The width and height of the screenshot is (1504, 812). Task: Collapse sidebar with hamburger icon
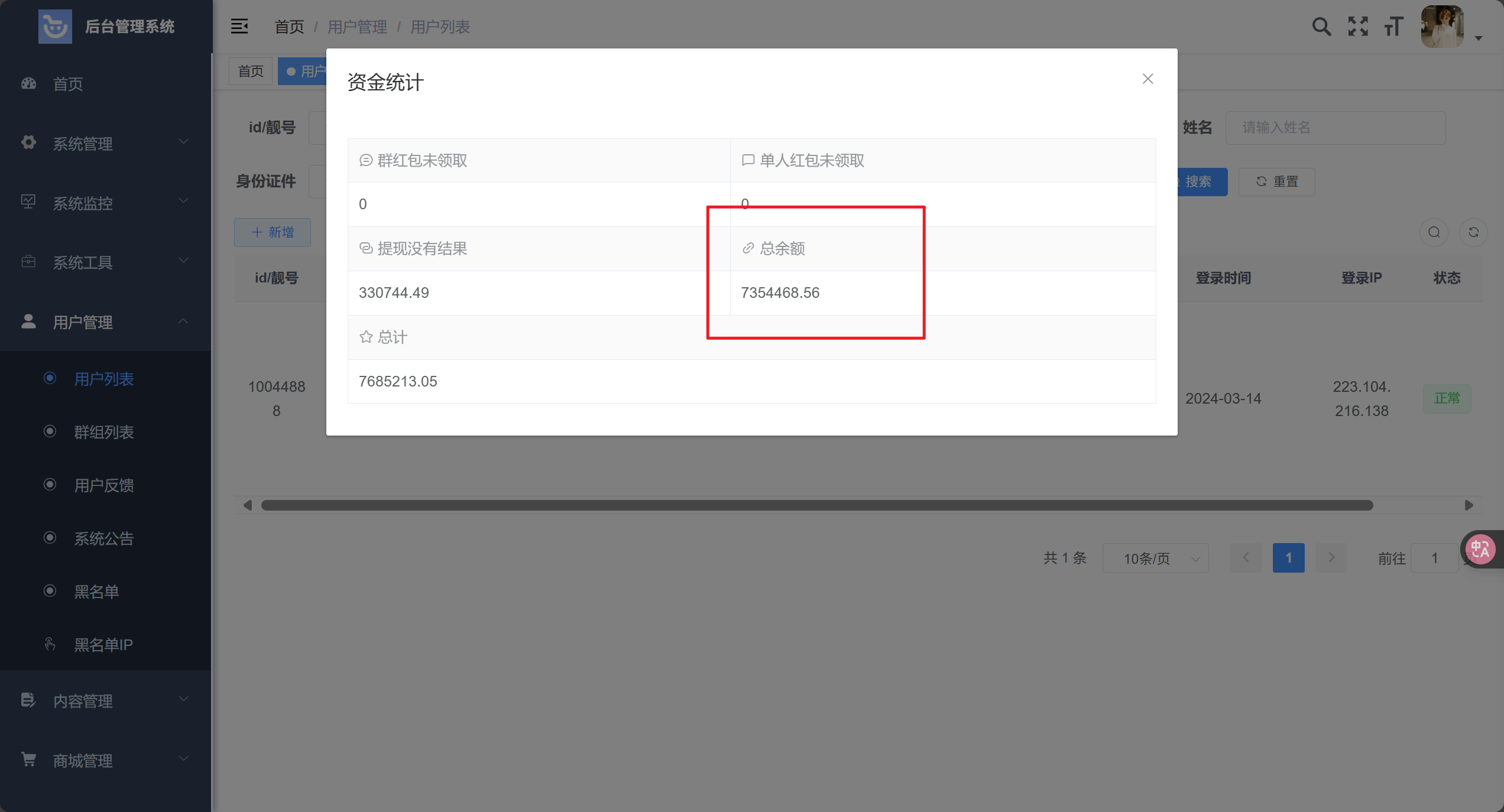(239, 27)
